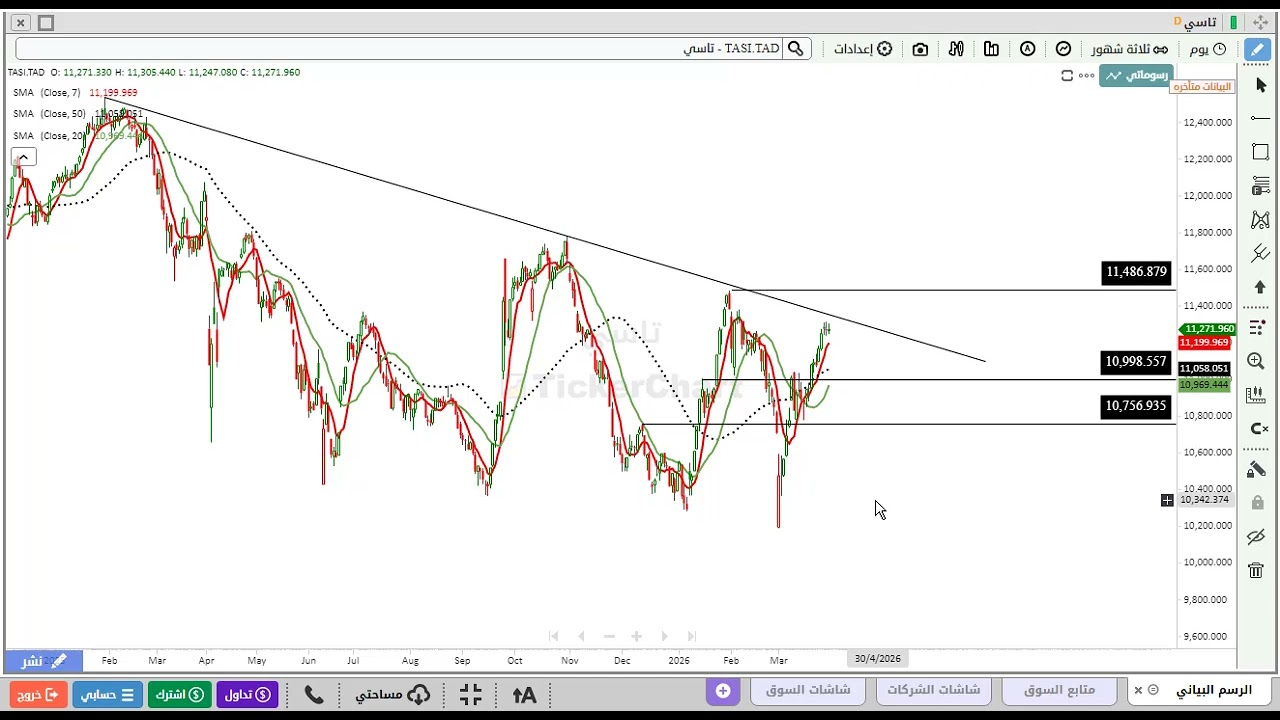The image size is (1280, 720).
Task: Click the clear drawings C× icon
Action: (1259, 429)
